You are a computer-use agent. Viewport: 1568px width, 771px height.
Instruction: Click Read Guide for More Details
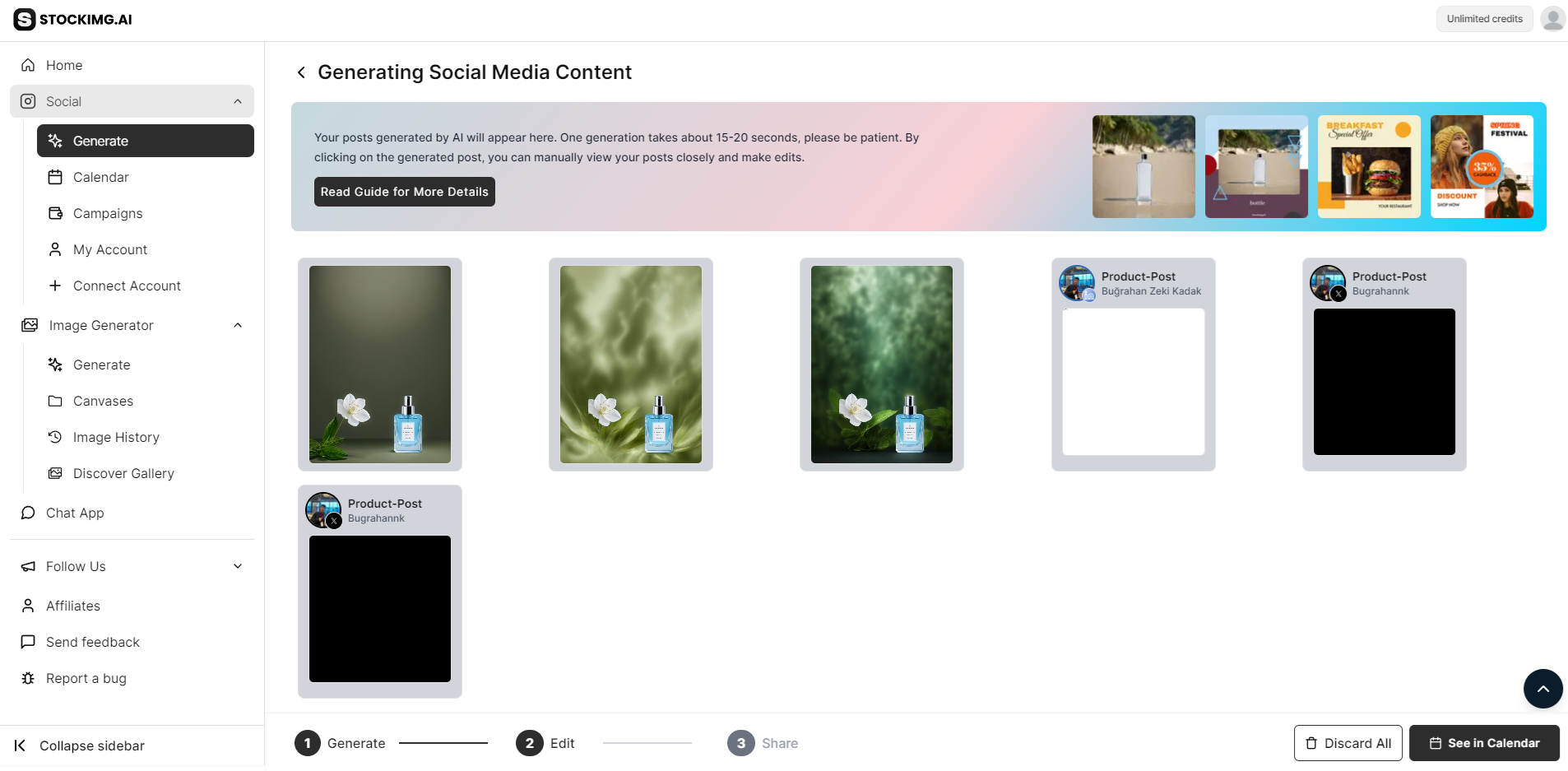tap(404, 191)
